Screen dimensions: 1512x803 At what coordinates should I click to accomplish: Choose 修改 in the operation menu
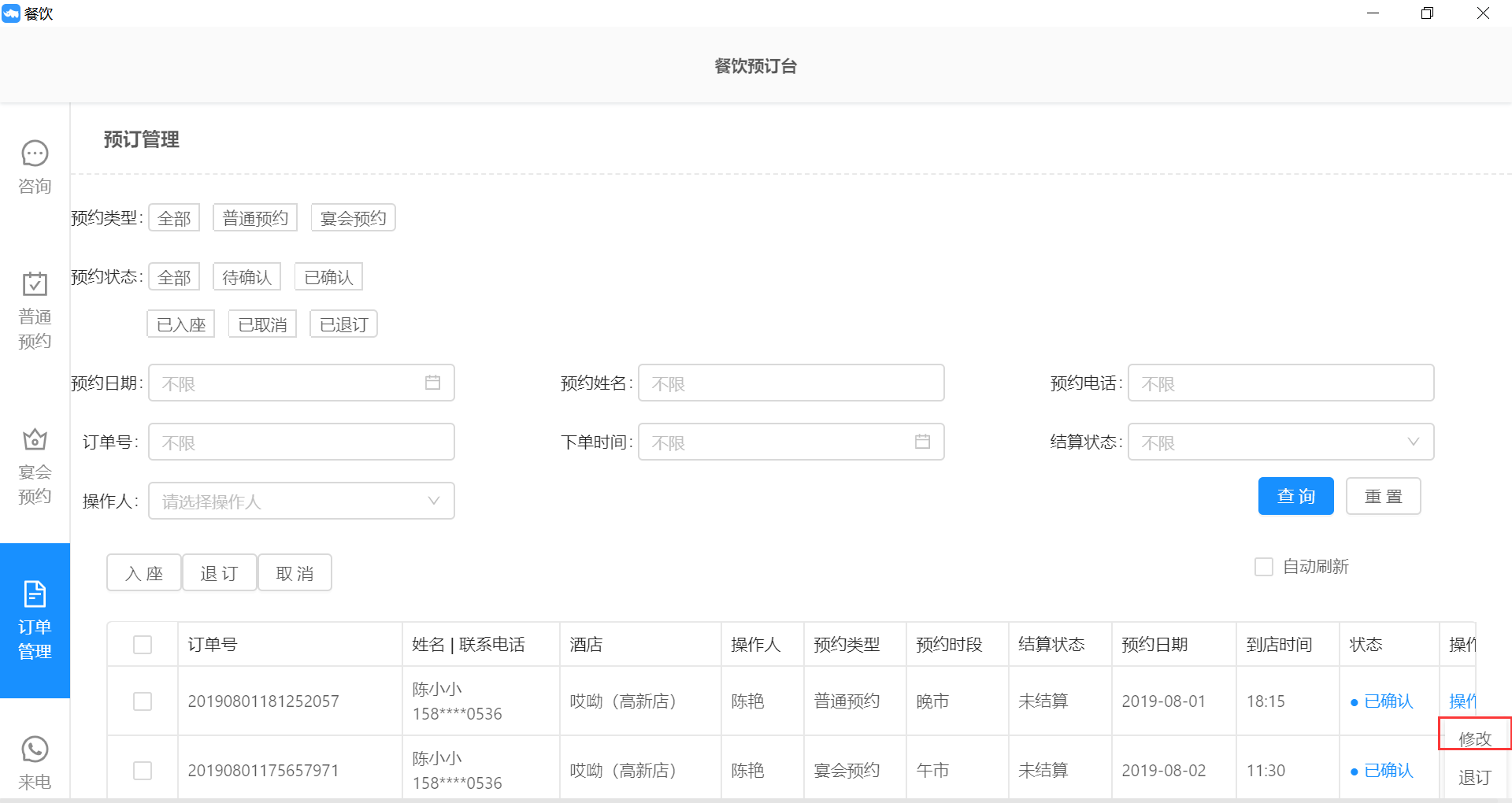(1475, 738)
